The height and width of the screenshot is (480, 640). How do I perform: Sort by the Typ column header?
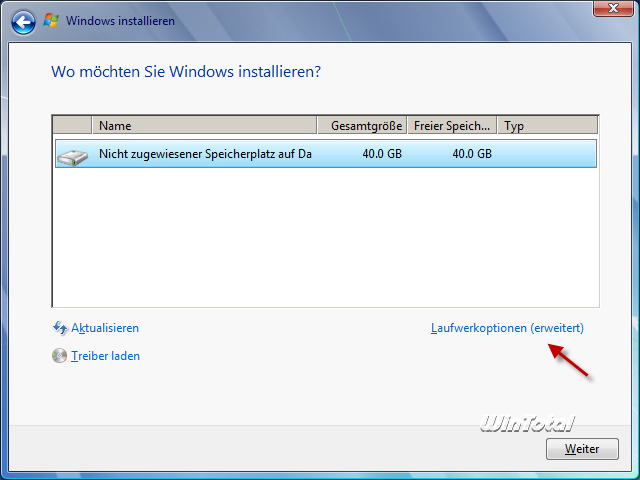[x=548, y=125]
